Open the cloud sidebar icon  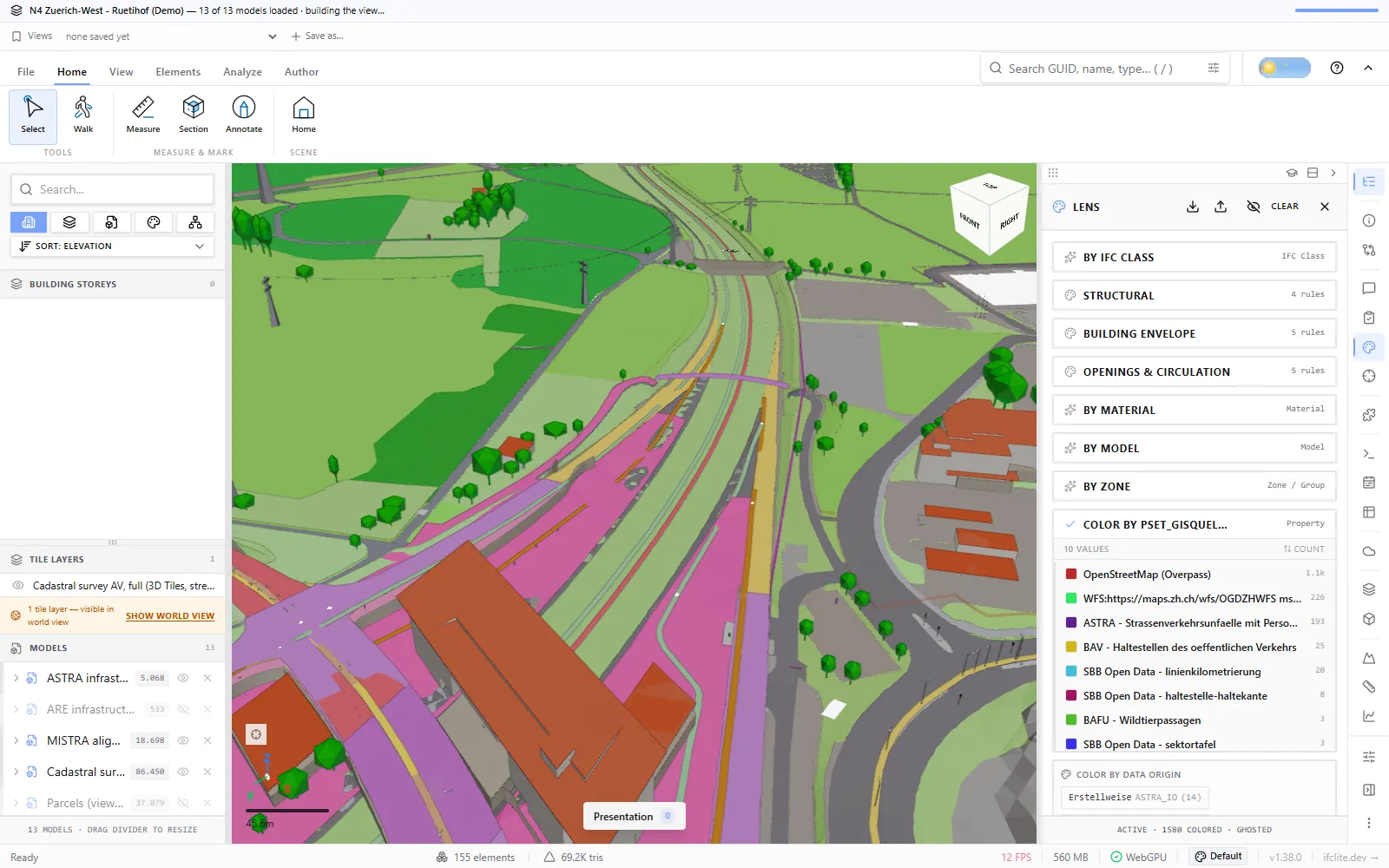(1369, 551)
